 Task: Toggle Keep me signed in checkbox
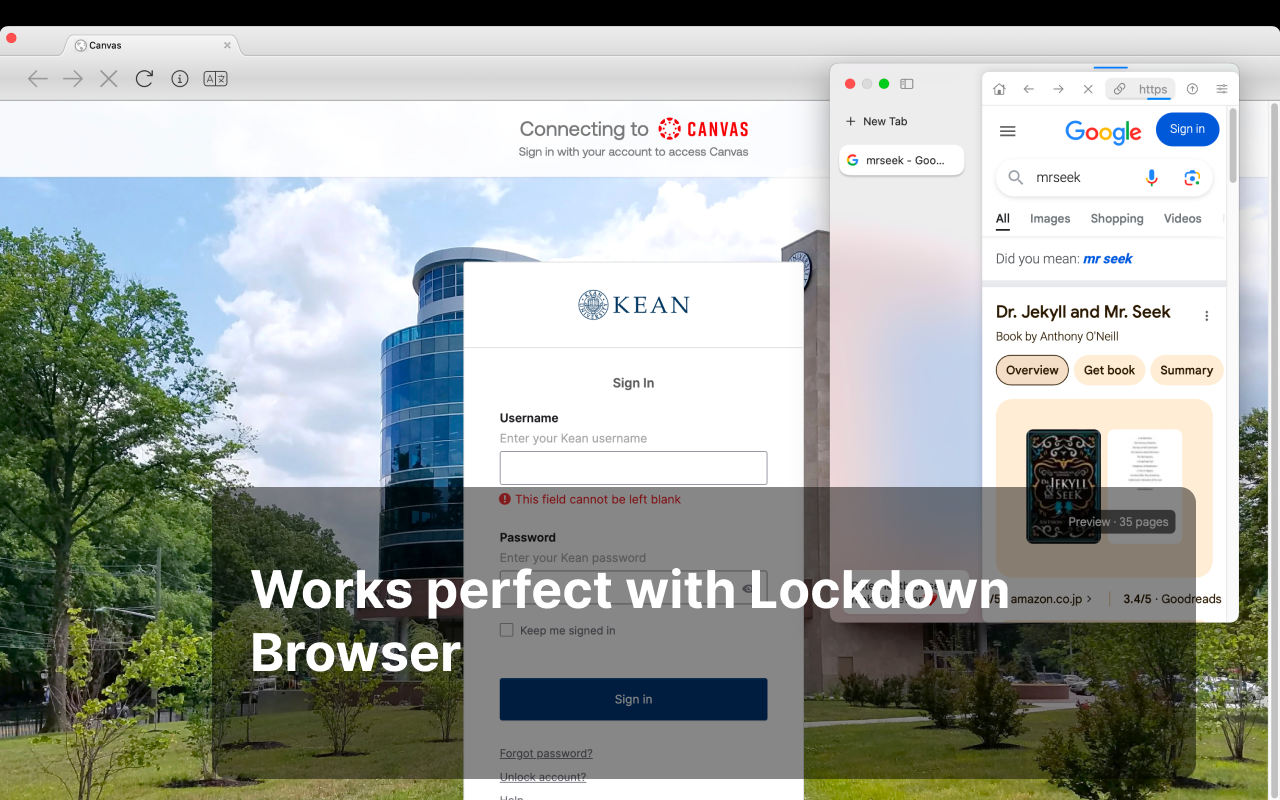tap(507, 630)
